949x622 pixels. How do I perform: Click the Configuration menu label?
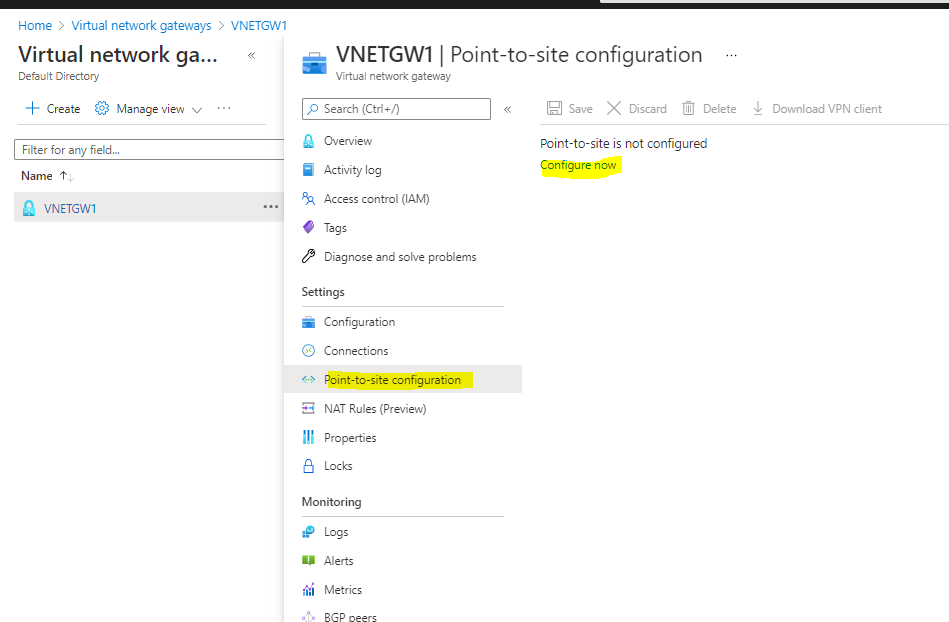[x=360, y=322]
